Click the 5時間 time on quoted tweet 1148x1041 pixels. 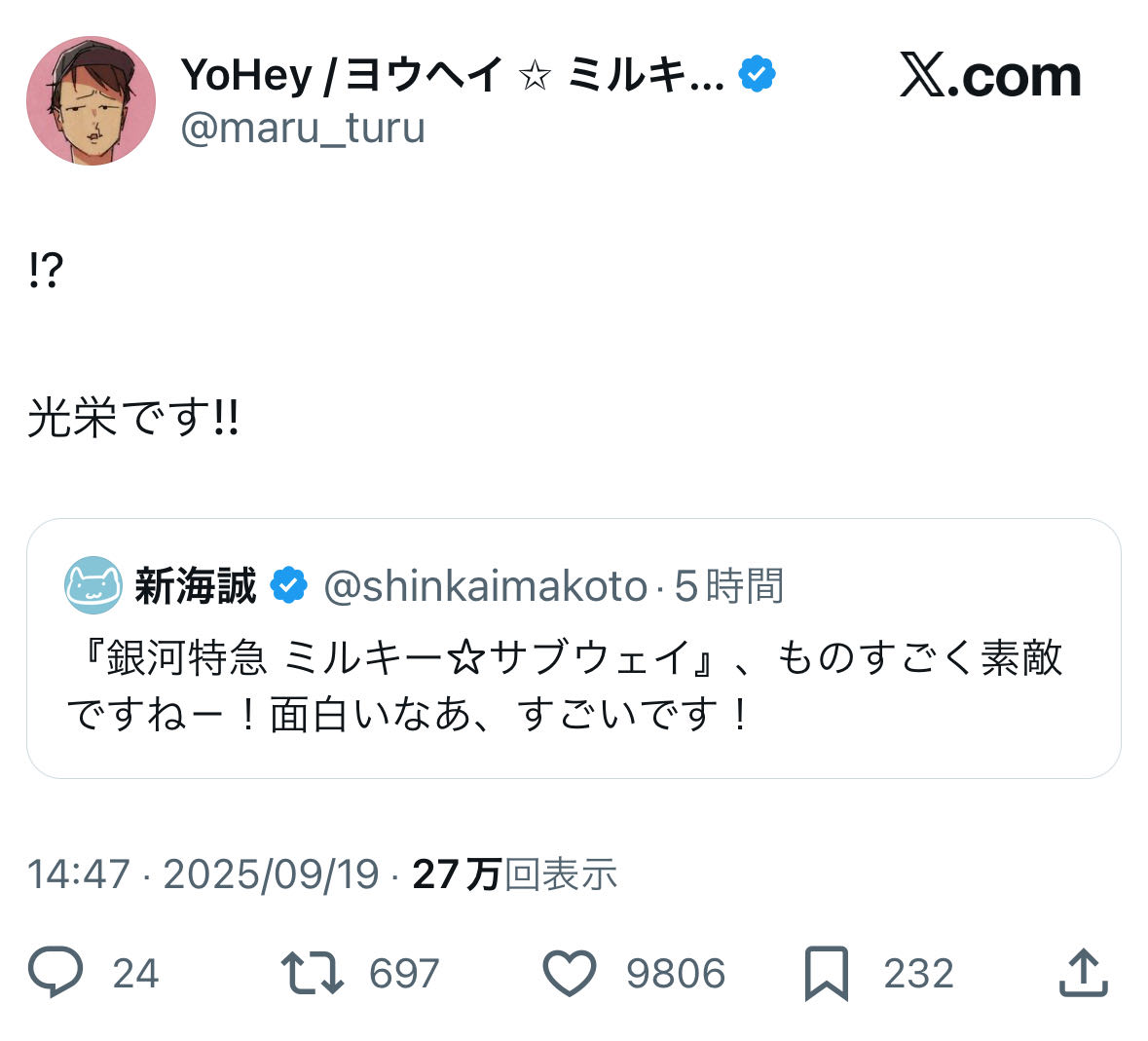coord(730,586)
